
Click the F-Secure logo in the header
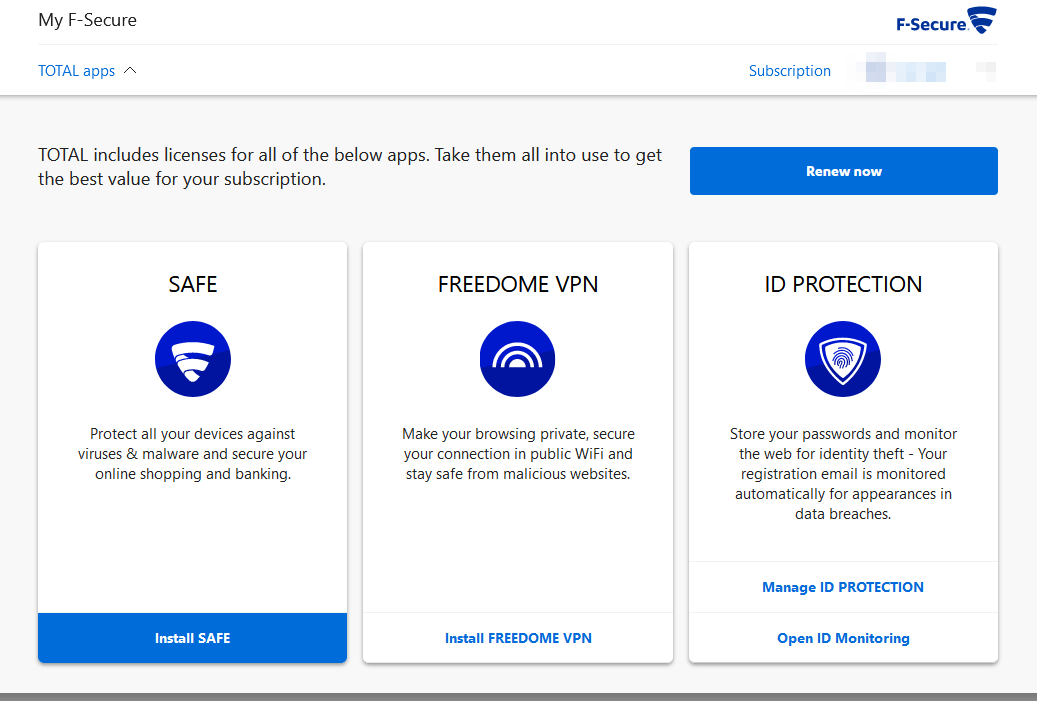(946, 21)
